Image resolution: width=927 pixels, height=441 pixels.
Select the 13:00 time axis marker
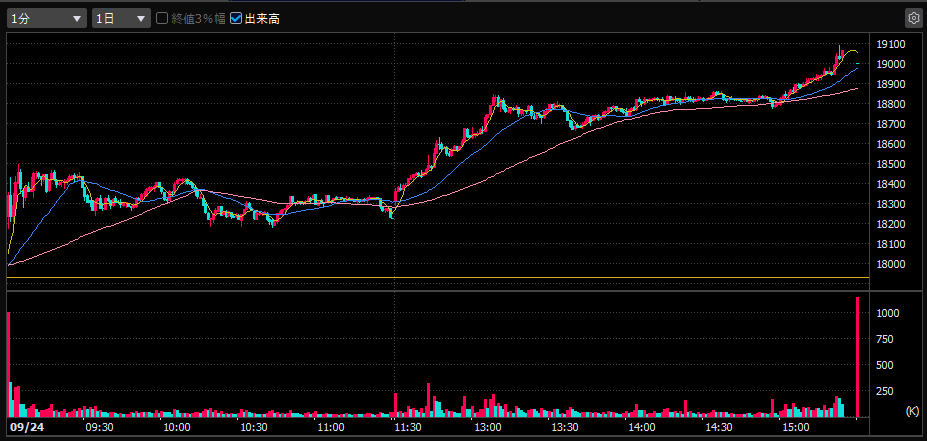click(x=487, y=427)
